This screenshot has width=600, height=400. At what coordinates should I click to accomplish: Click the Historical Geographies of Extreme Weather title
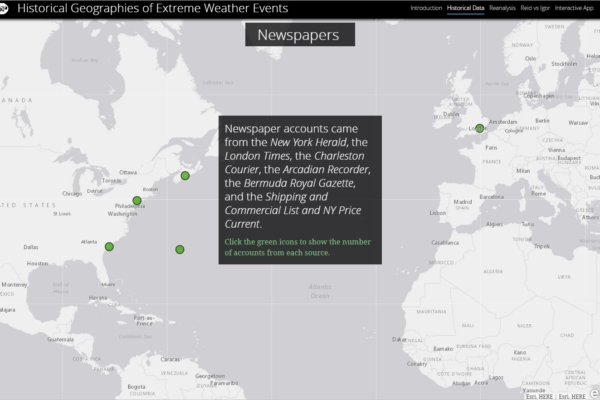click(x=150, y=9)
